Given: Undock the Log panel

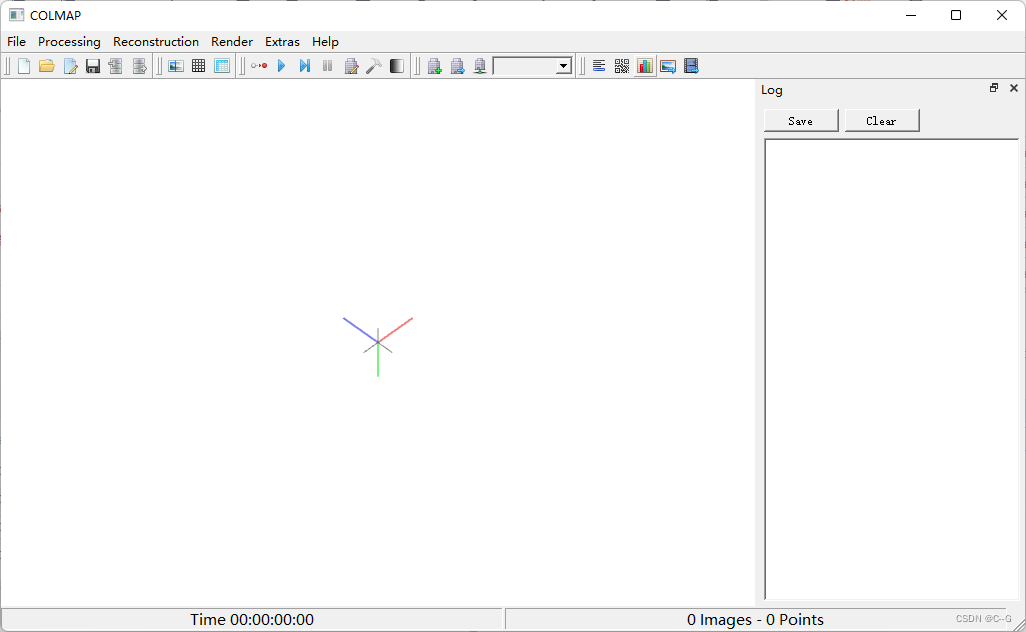Looking at the screenshot, I should (x=993, y=88).
